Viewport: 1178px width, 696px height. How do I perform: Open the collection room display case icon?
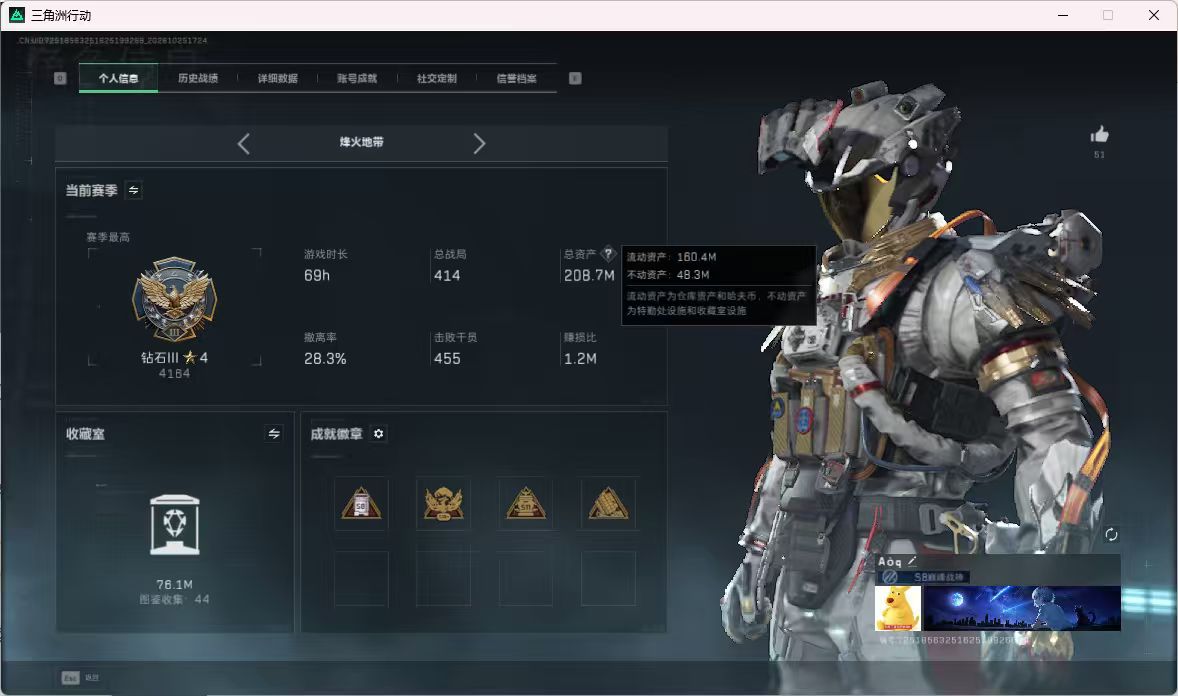tap(174, 525)
